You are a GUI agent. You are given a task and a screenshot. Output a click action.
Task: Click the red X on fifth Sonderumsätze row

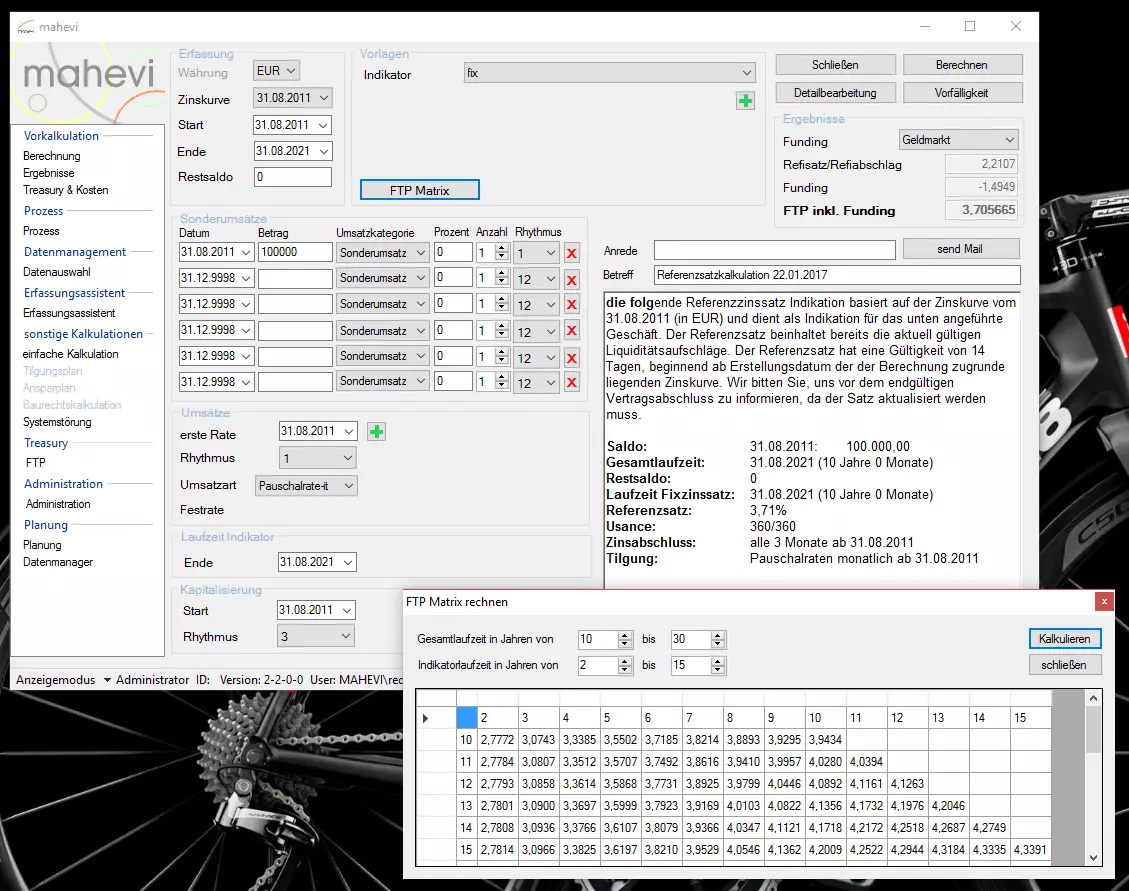(572, 357)
